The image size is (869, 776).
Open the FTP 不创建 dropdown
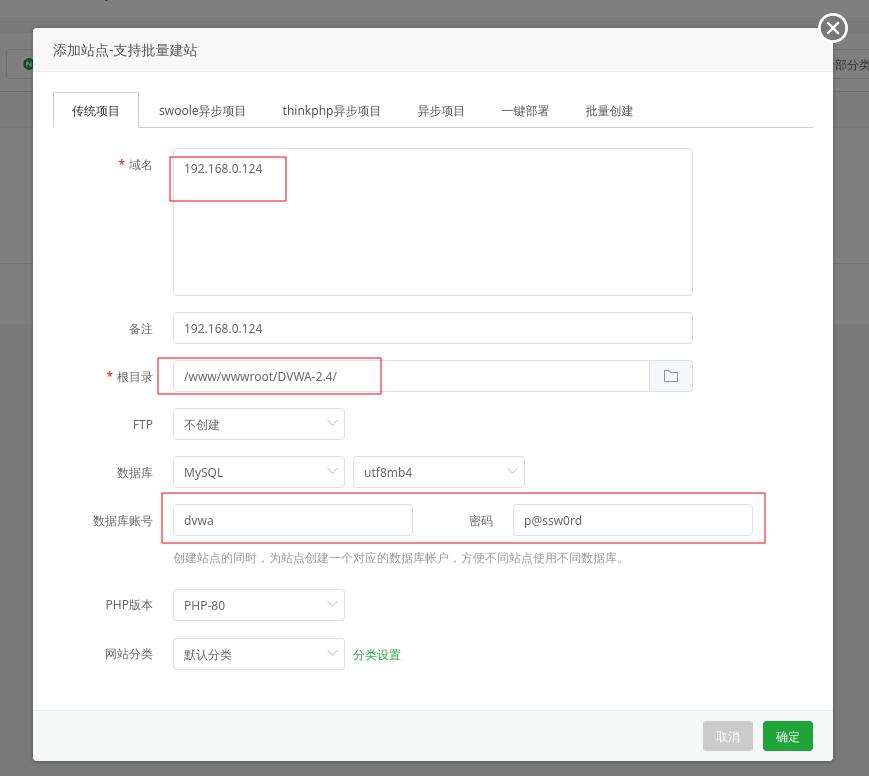(x=258, y=424)
